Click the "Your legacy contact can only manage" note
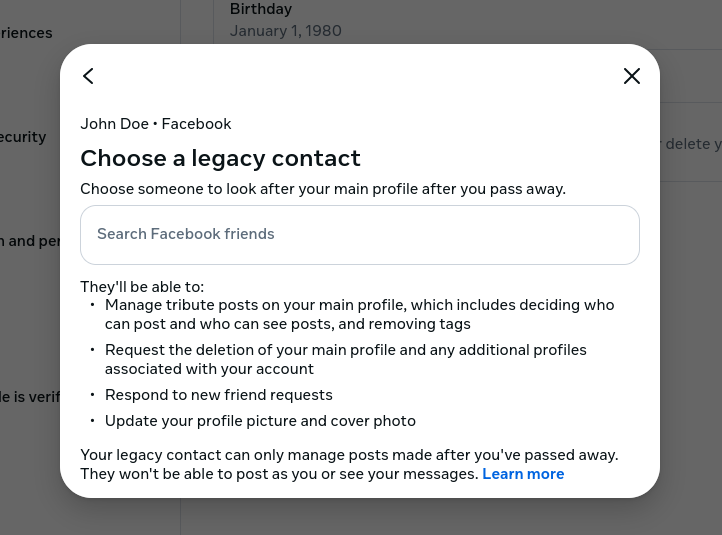The height and width of the screenshot is (535, 722). coord(349,455)
